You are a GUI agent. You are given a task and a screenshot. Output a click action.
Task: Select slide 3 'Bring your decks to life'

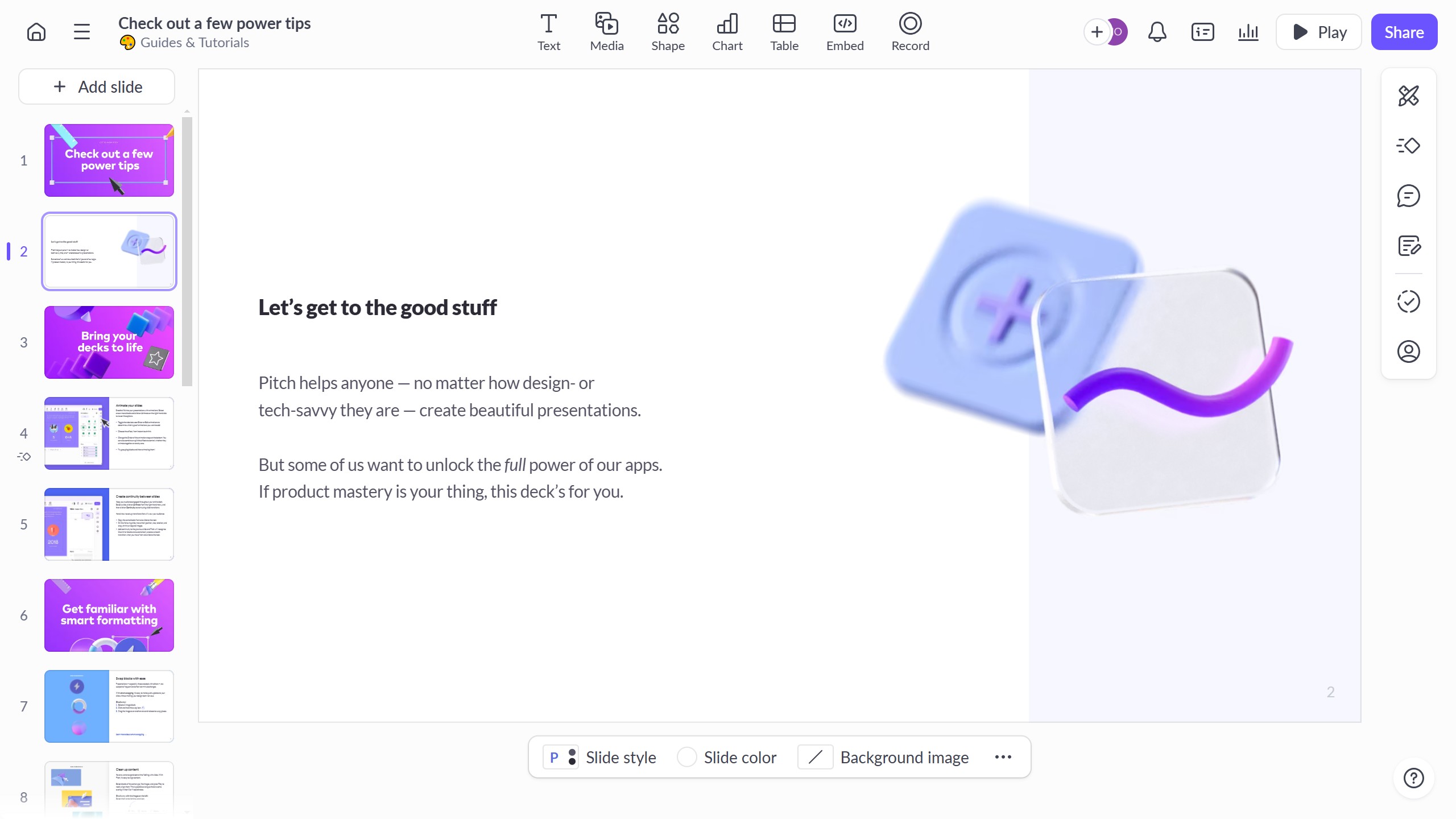(109, 342)
